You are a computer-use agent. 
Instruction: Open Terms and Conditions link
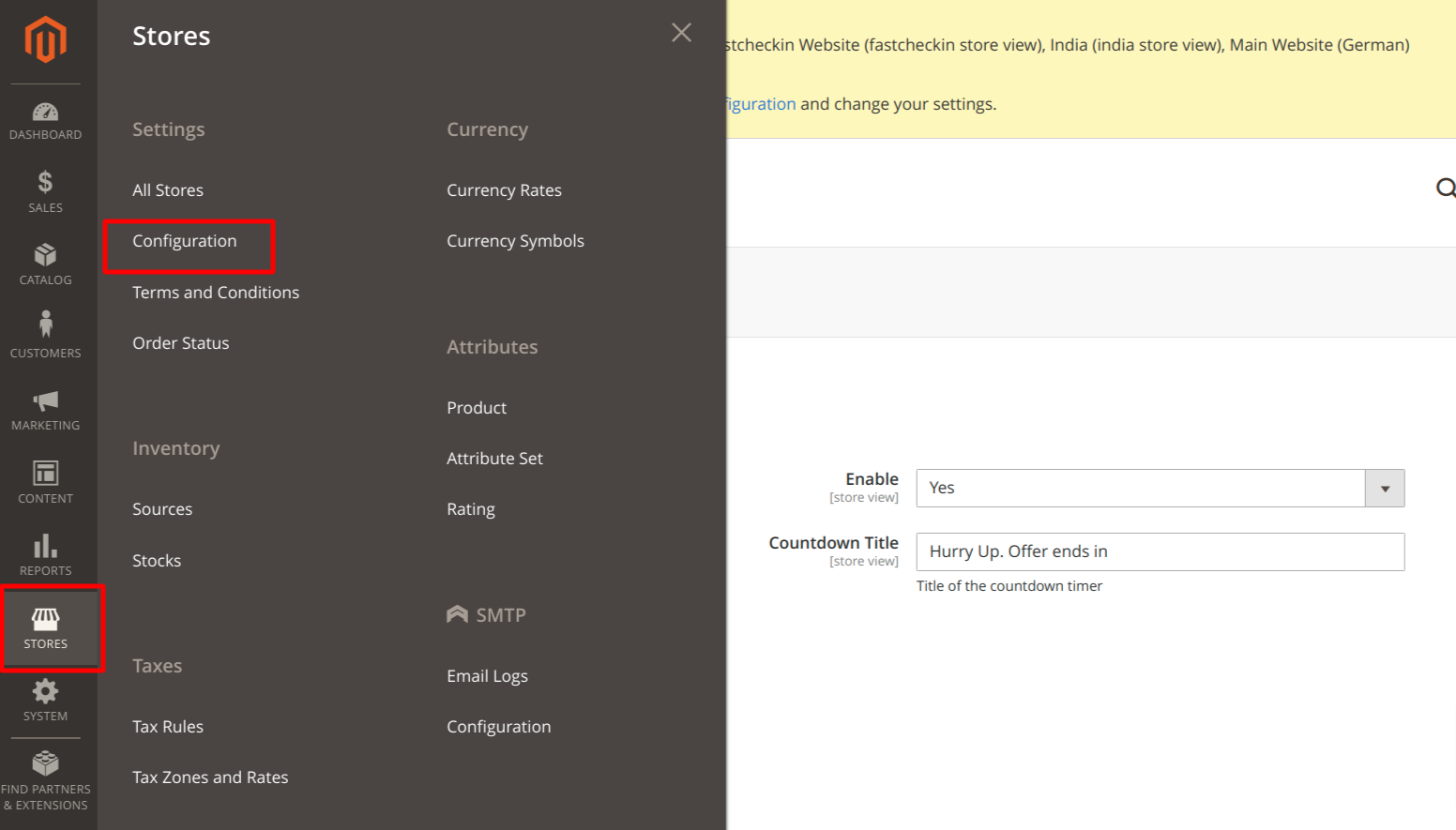[216, 293]
